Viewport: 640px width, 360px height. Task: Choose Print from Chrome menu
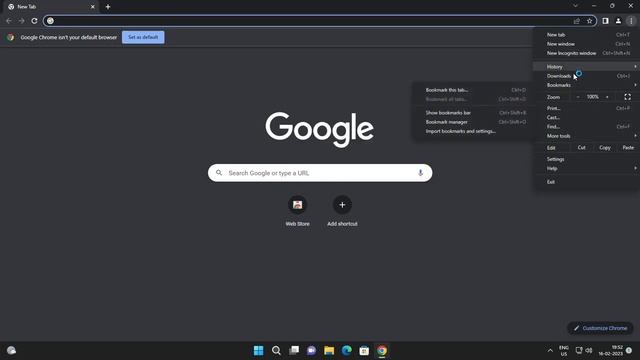tap(586, 108)
